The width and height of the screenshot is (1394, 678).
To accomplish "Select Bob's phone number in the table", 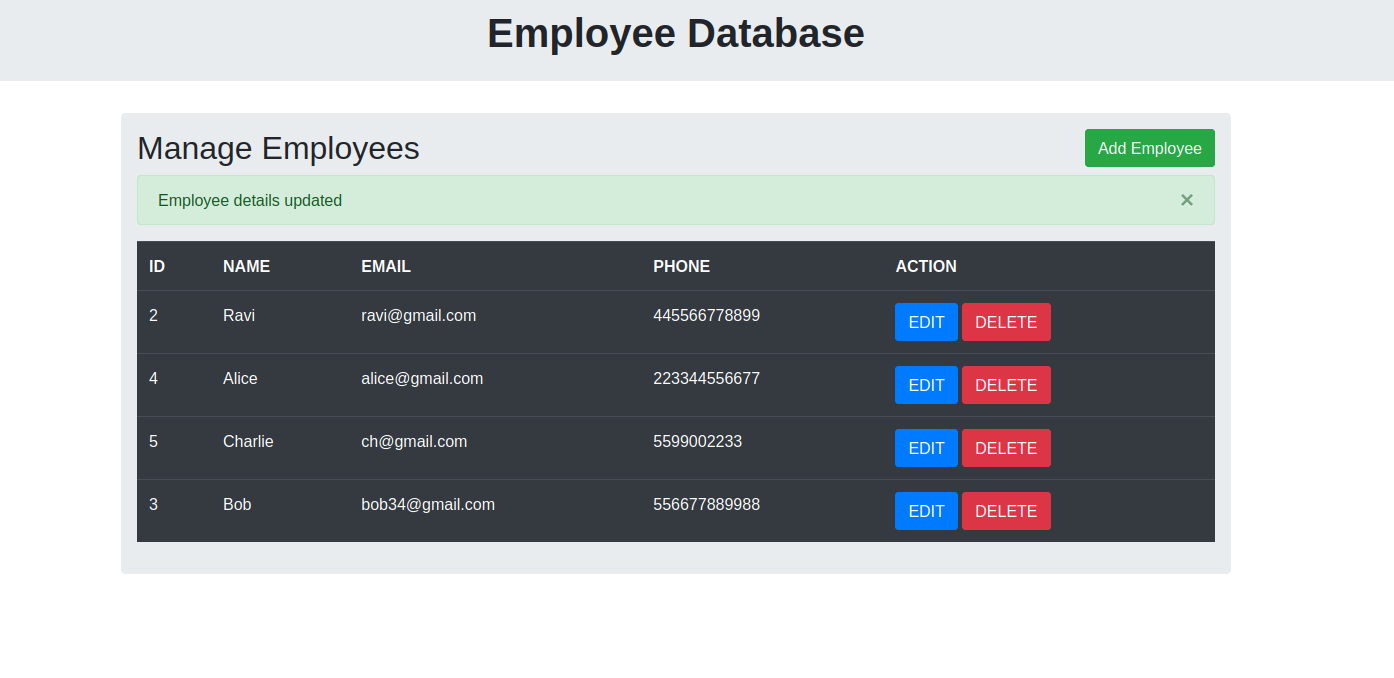I will tap(705, 504).
